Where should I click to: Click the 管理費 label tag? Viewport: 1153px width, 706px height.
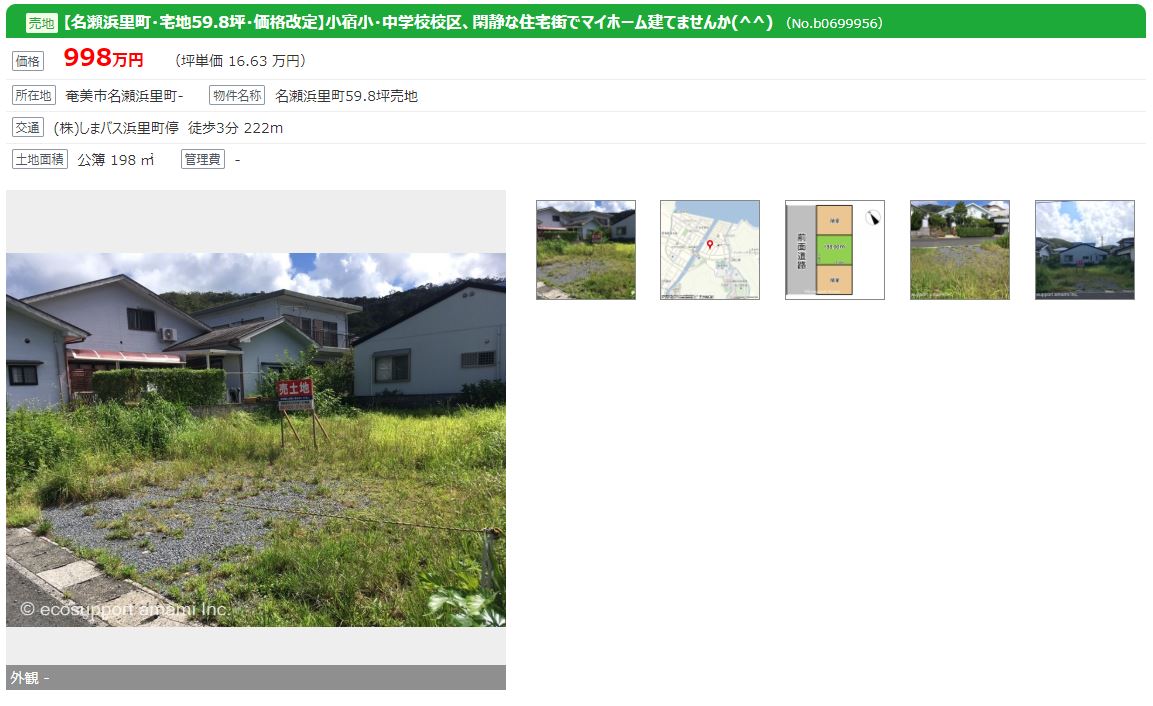[203, 160]
